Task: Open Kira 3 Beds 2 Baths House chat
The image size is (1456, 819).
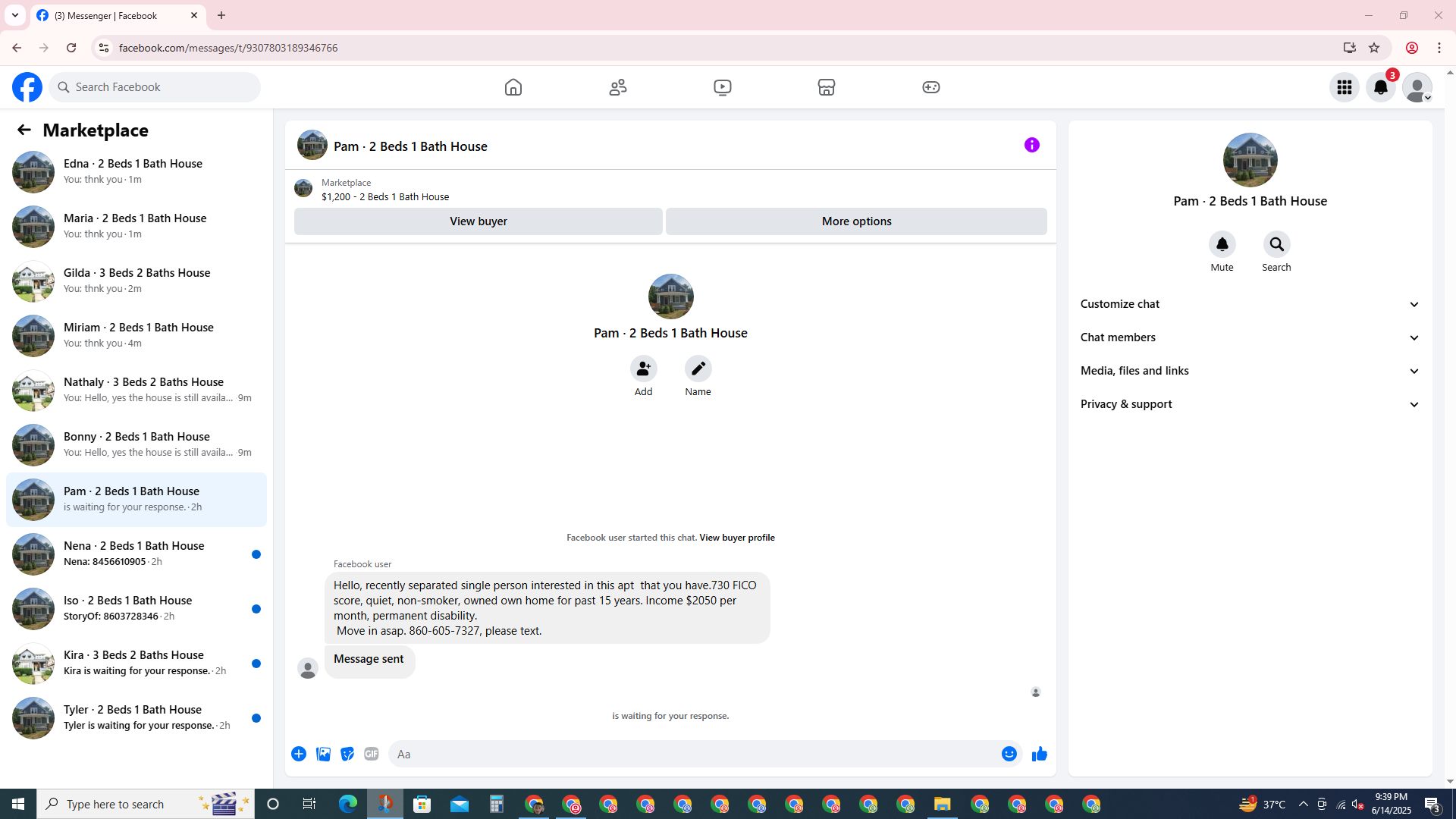Action: tap(136, 663)
